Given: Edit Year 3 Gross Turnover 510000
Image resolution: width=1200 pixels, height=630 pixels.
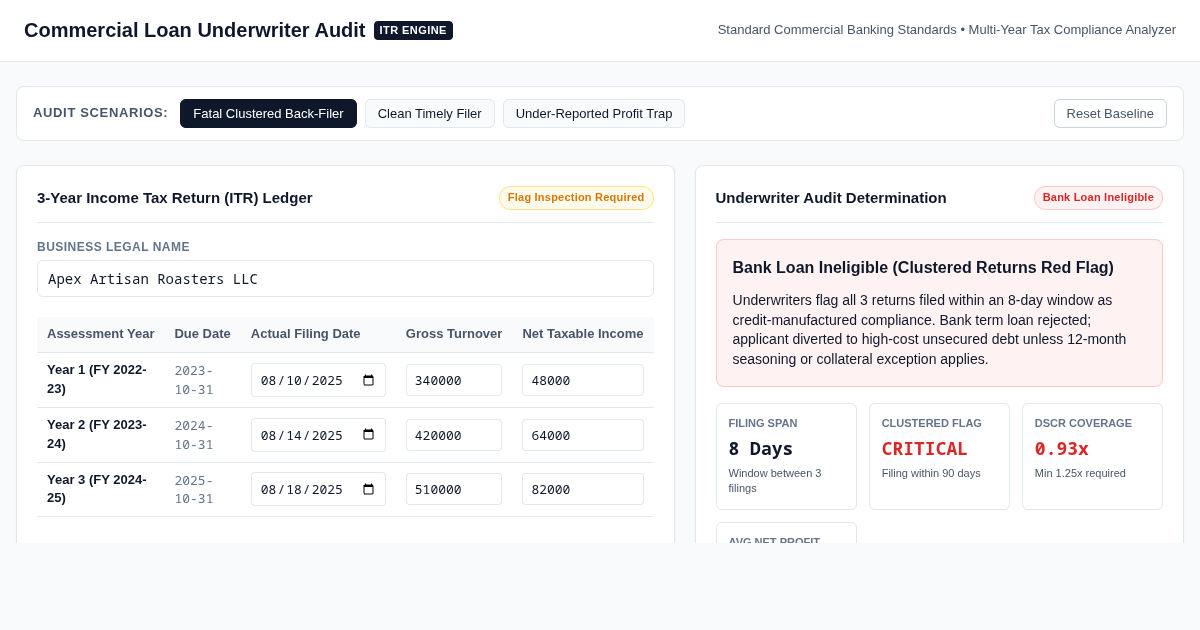Looking at the screenshot, I should click(454, 489).
